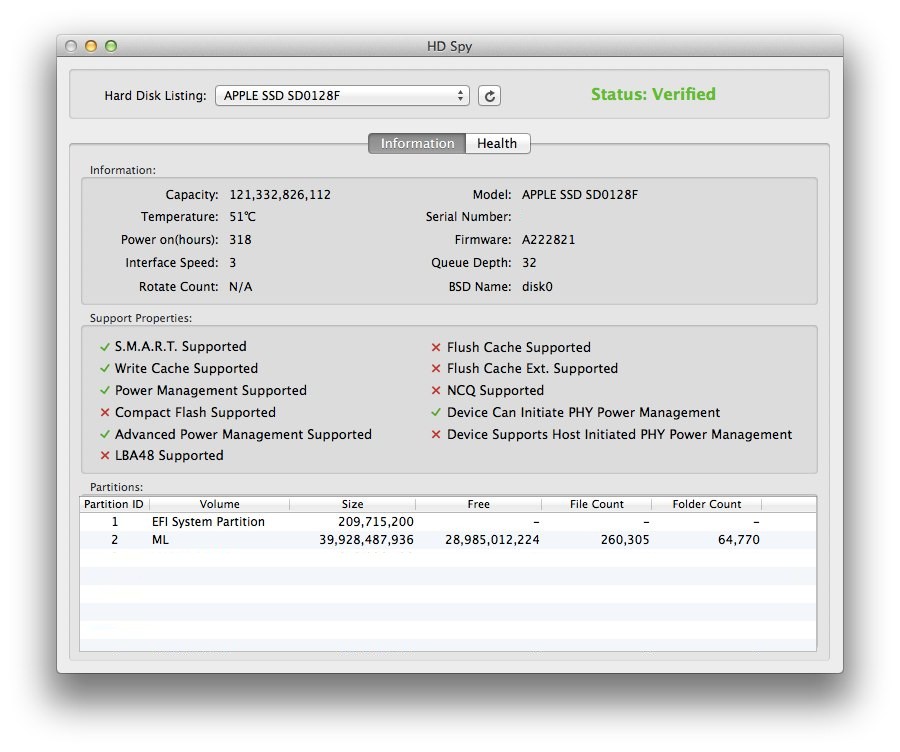The width and height of the screenshot is (900, 752).
Task: Click the NCQ Supported red X icon
Action: [x=436, y=390]
